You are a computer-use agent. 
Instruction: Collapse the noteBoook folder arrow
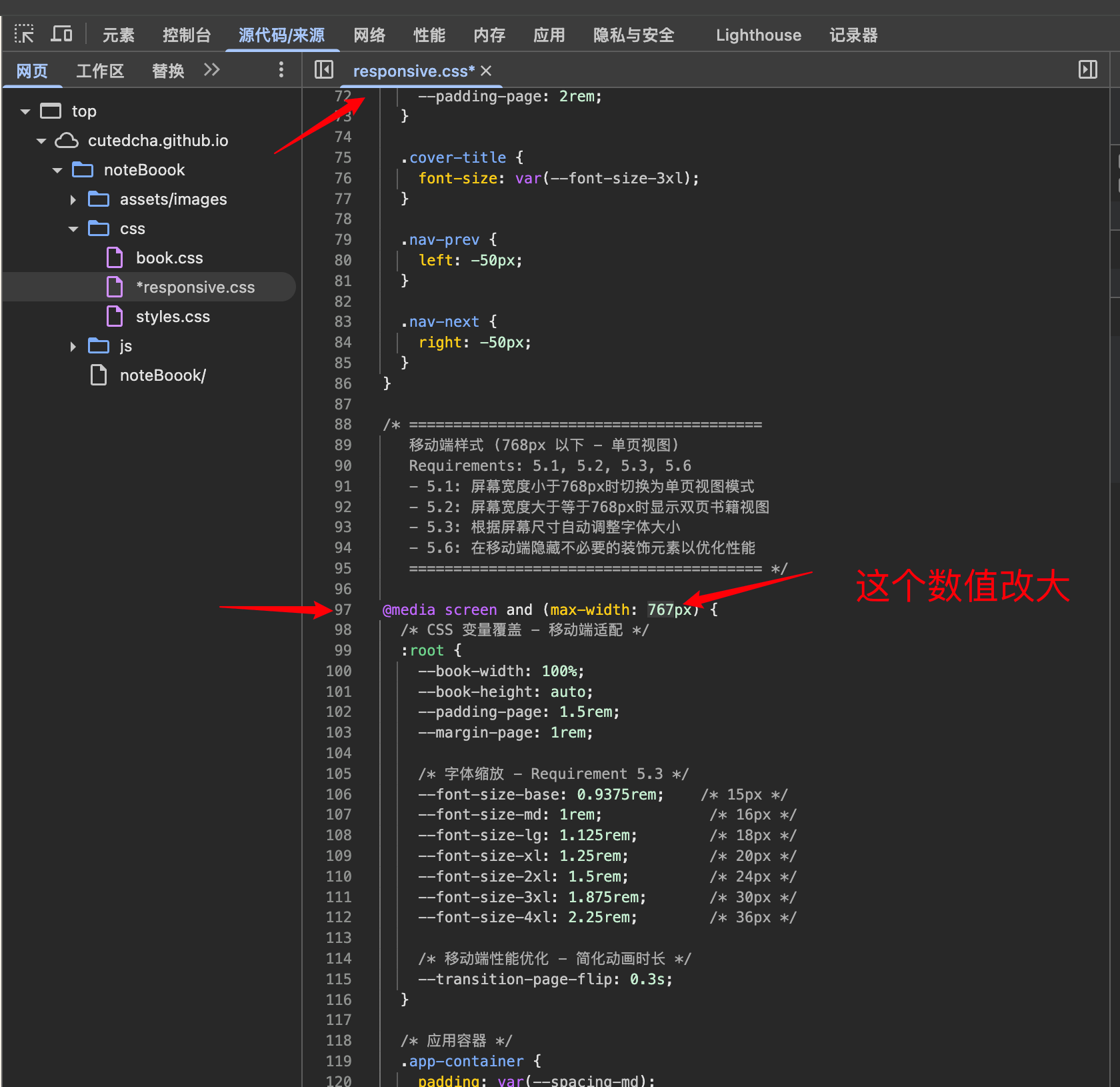point(57,170)
